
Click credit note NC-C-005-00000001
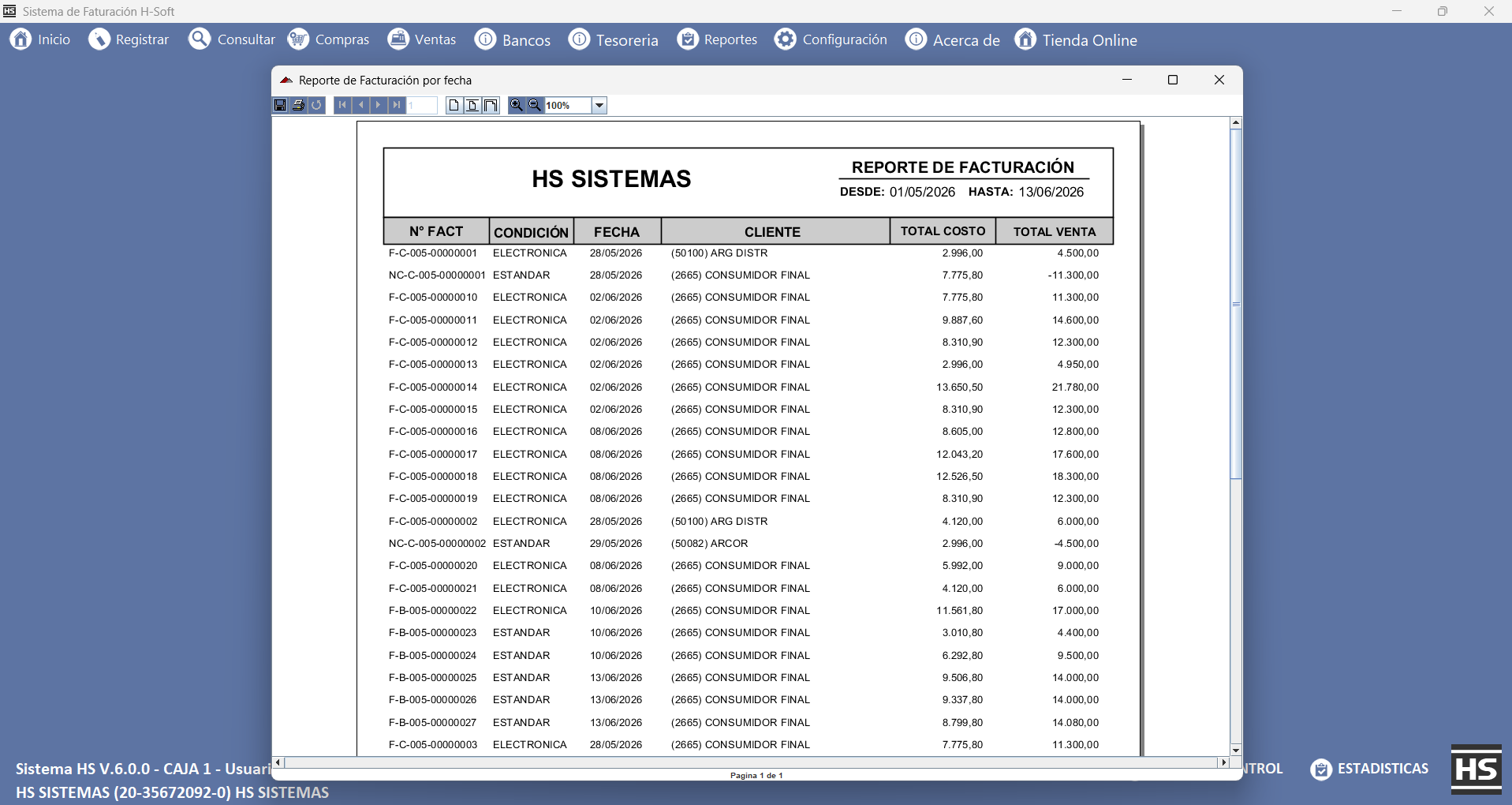point(437,275)
